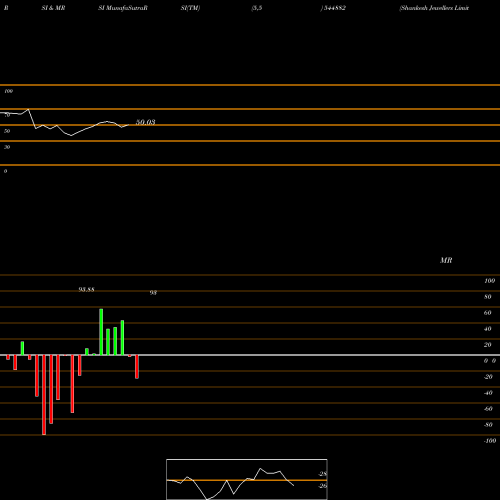Click the 100 label on the MR axis
500x500 pixels.
click(x=489, y=281)
